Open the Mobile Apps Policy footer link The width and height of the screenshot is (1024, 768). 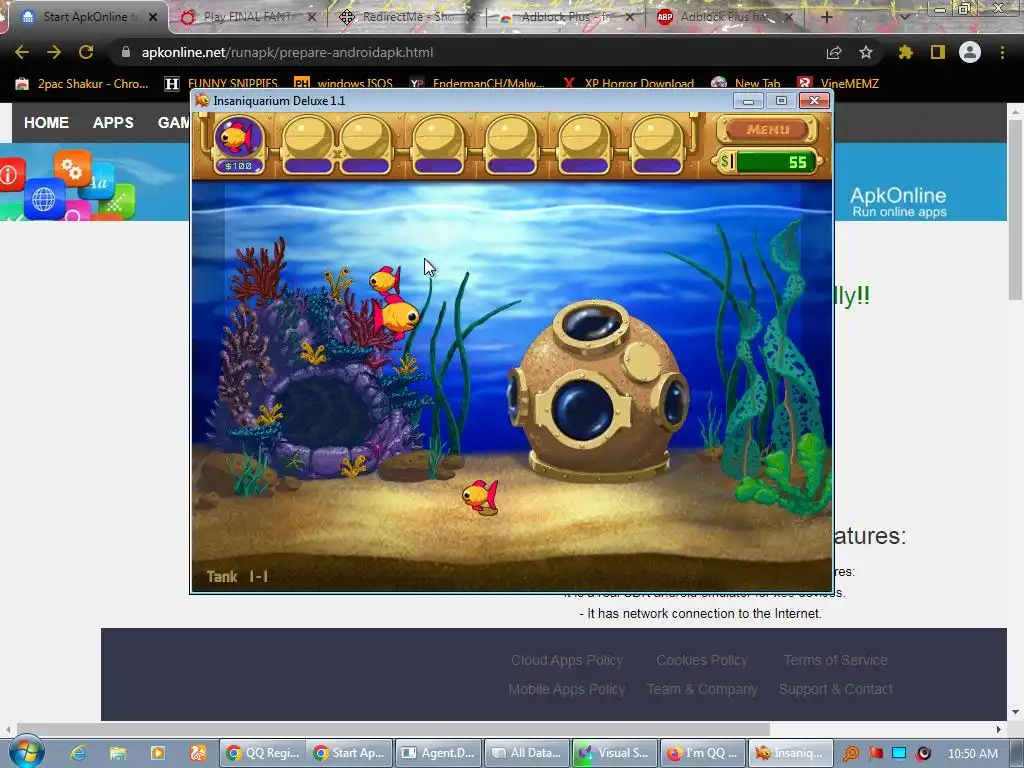click(567, 689)
